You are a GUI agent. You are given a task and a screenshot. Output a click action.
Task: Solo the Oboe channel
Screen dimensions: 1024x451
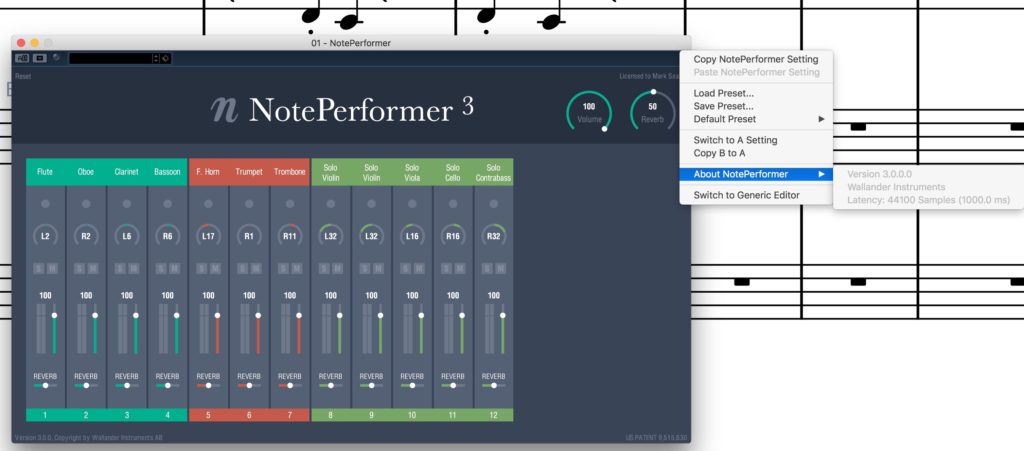(80, 269)
